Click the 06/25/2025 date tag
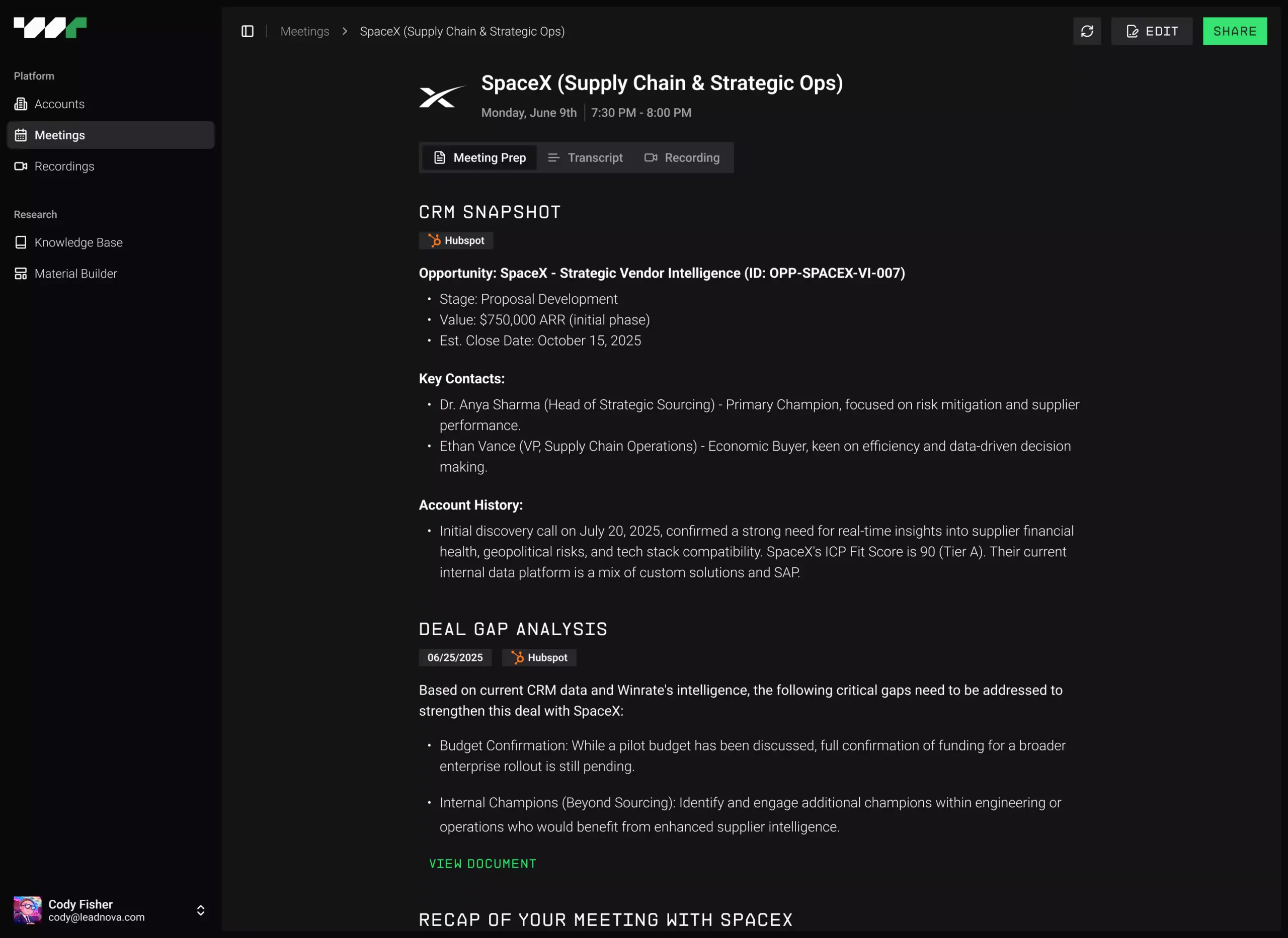 point(455,657)
